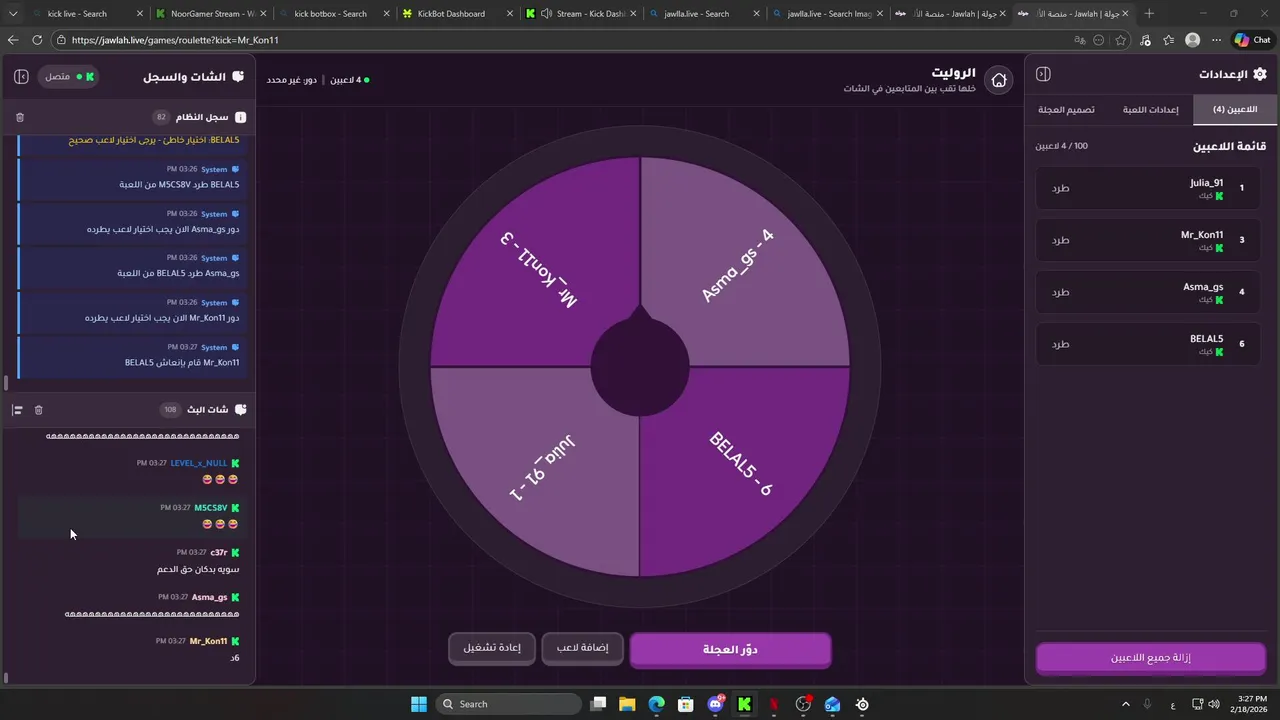
Task: Click the stream chat count badge 108
Action: point(170,410)
